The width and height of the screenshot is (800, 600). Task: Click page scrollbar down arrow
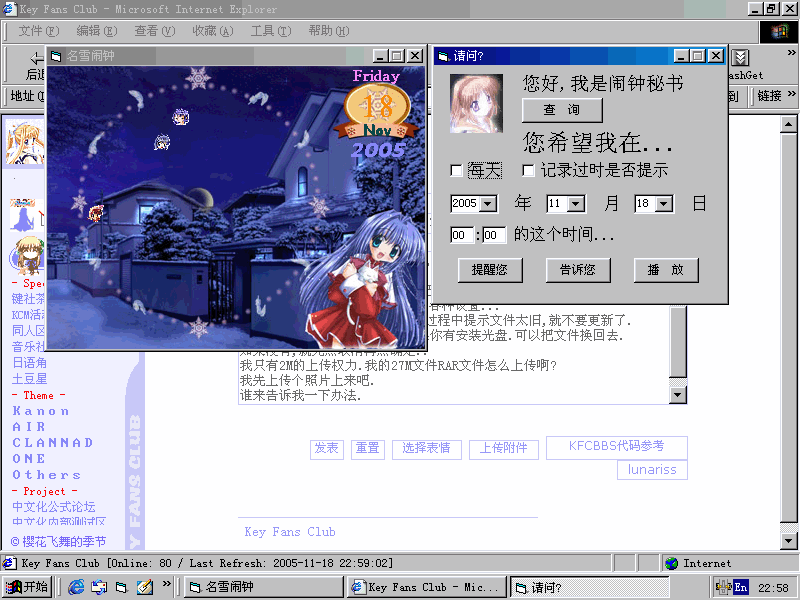click(x=789, y=540)
